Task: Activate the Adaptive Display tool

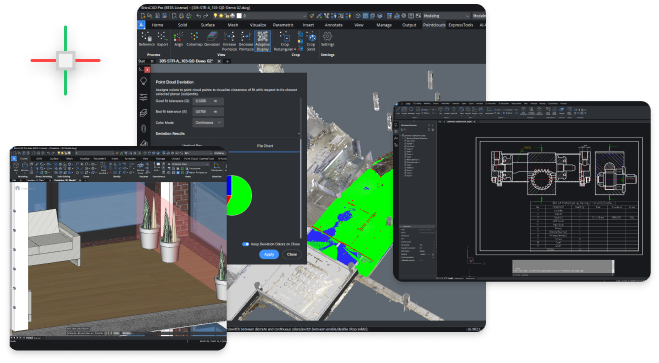Action: click(x=263, y=41)
